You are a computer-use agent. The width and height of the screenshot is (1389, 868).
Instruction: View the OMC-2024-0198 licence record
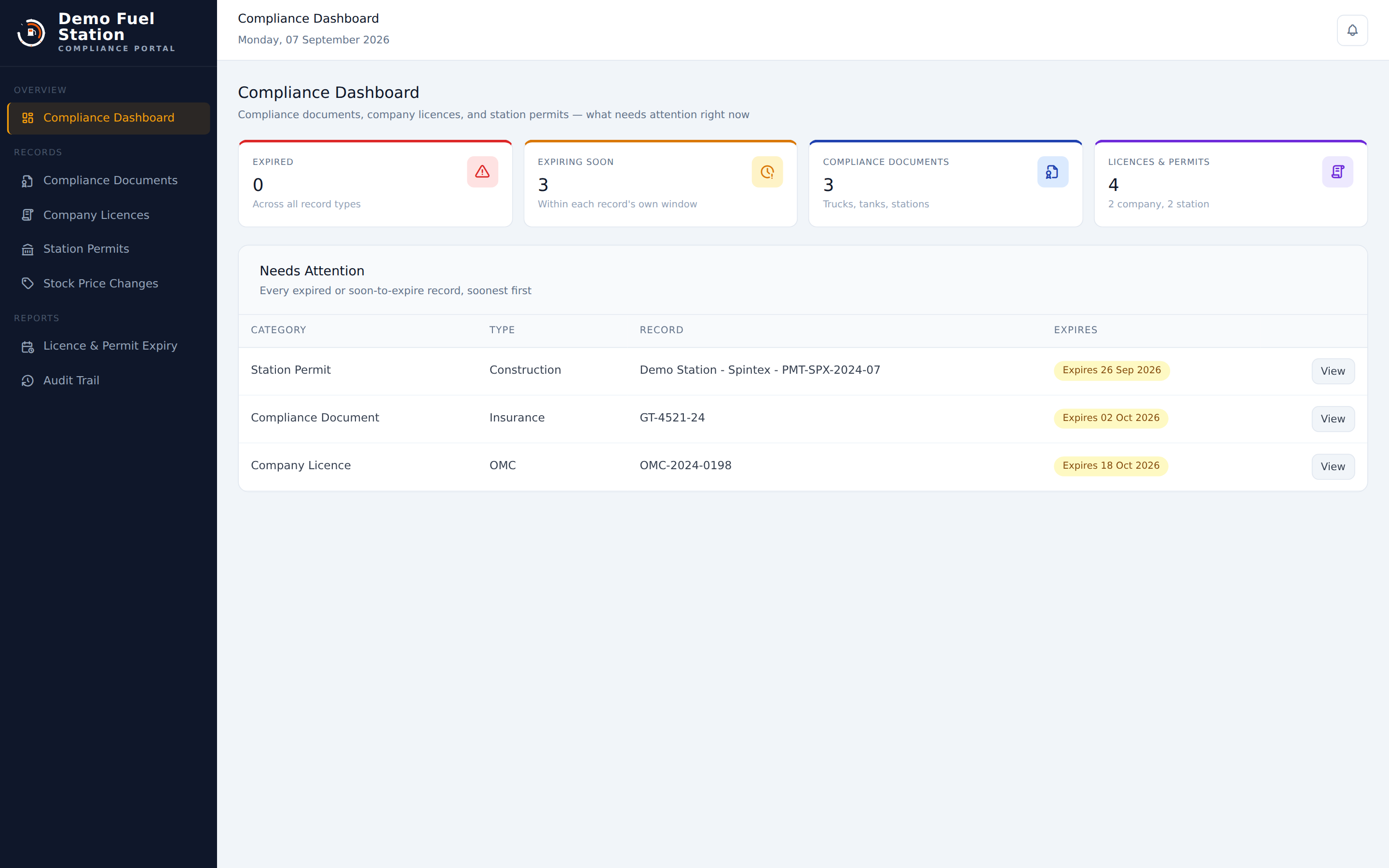click(x=1333, y=467)
